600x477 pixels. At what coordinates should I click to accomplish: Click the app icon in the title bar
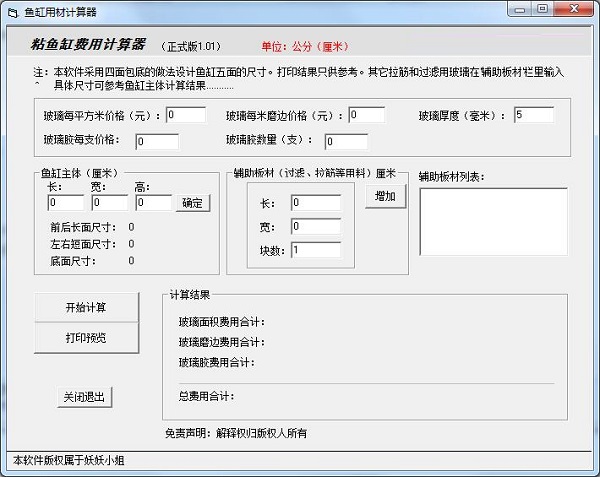12,11
